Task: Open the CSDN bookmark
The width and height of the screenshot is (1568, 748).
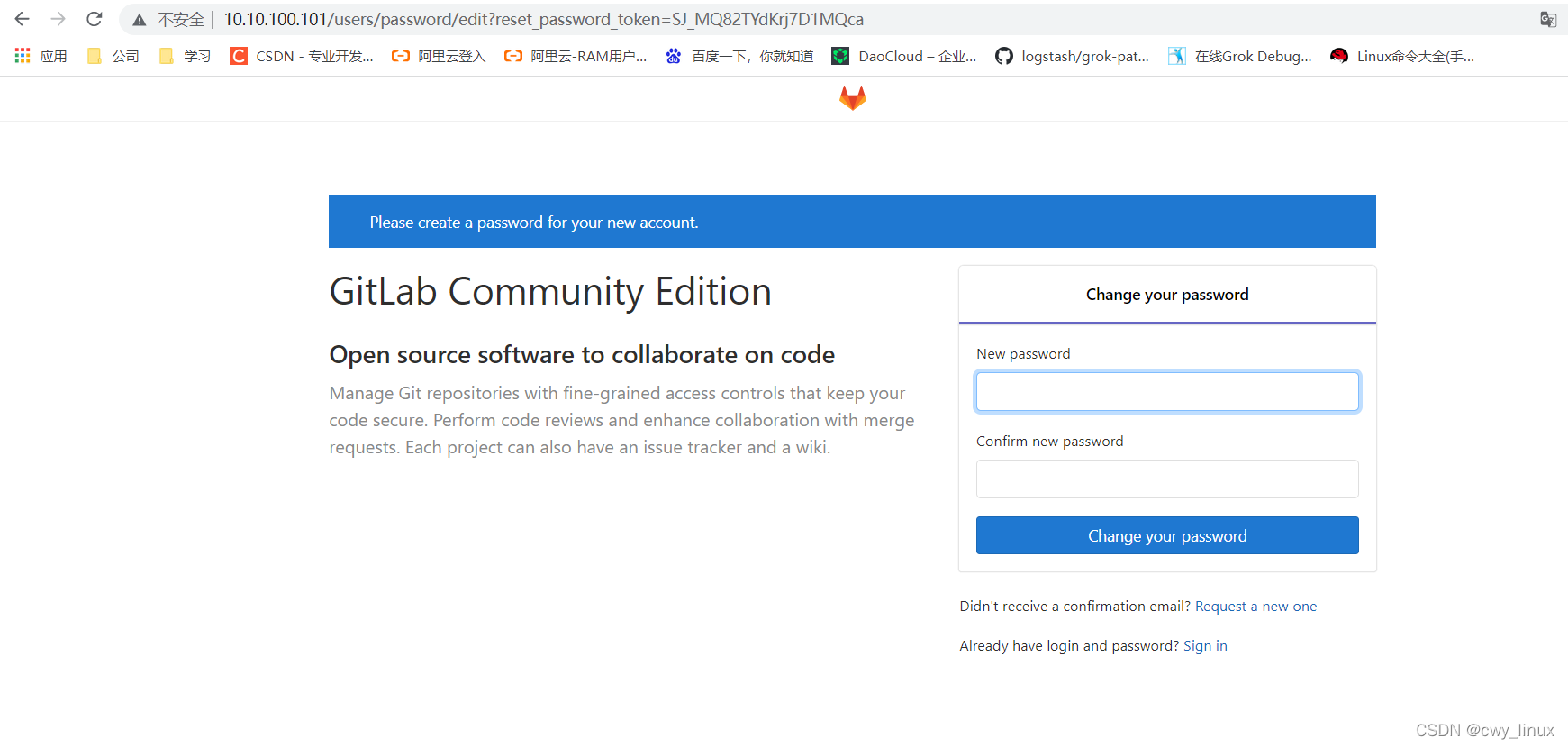Action: coord(302,56)
